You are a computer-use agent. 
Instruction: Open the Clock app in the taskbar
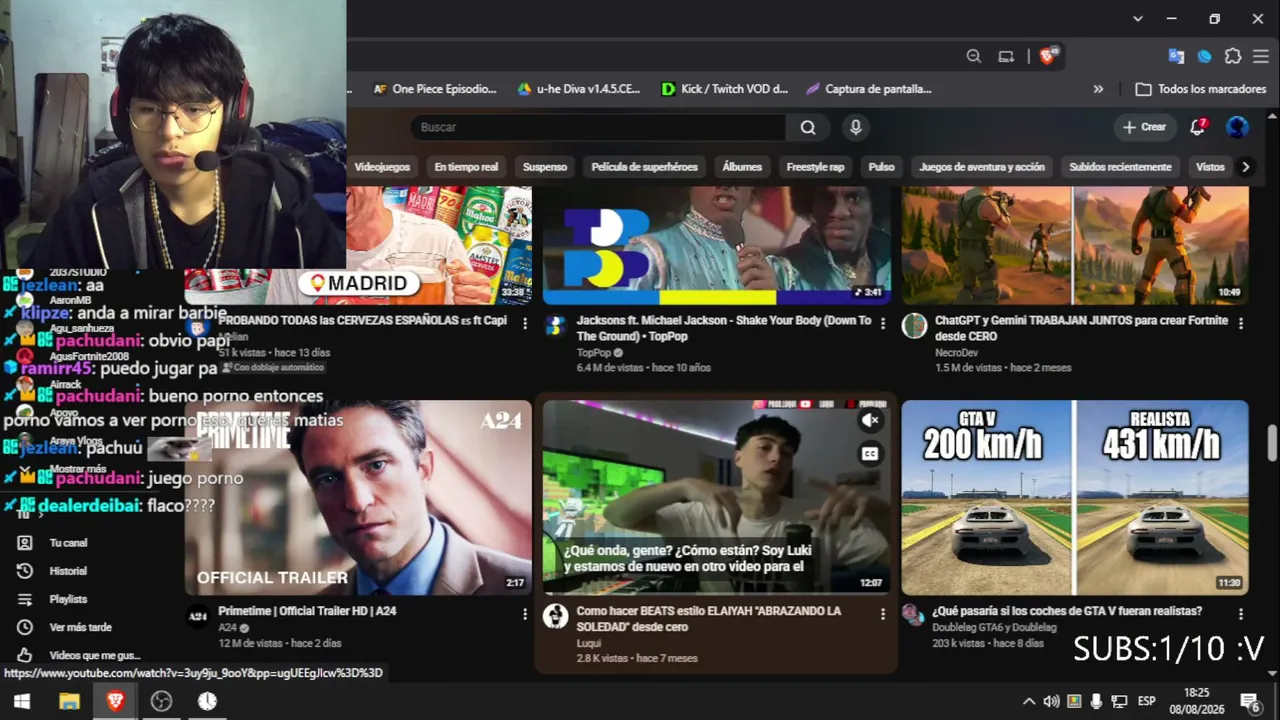click(207, 701)
